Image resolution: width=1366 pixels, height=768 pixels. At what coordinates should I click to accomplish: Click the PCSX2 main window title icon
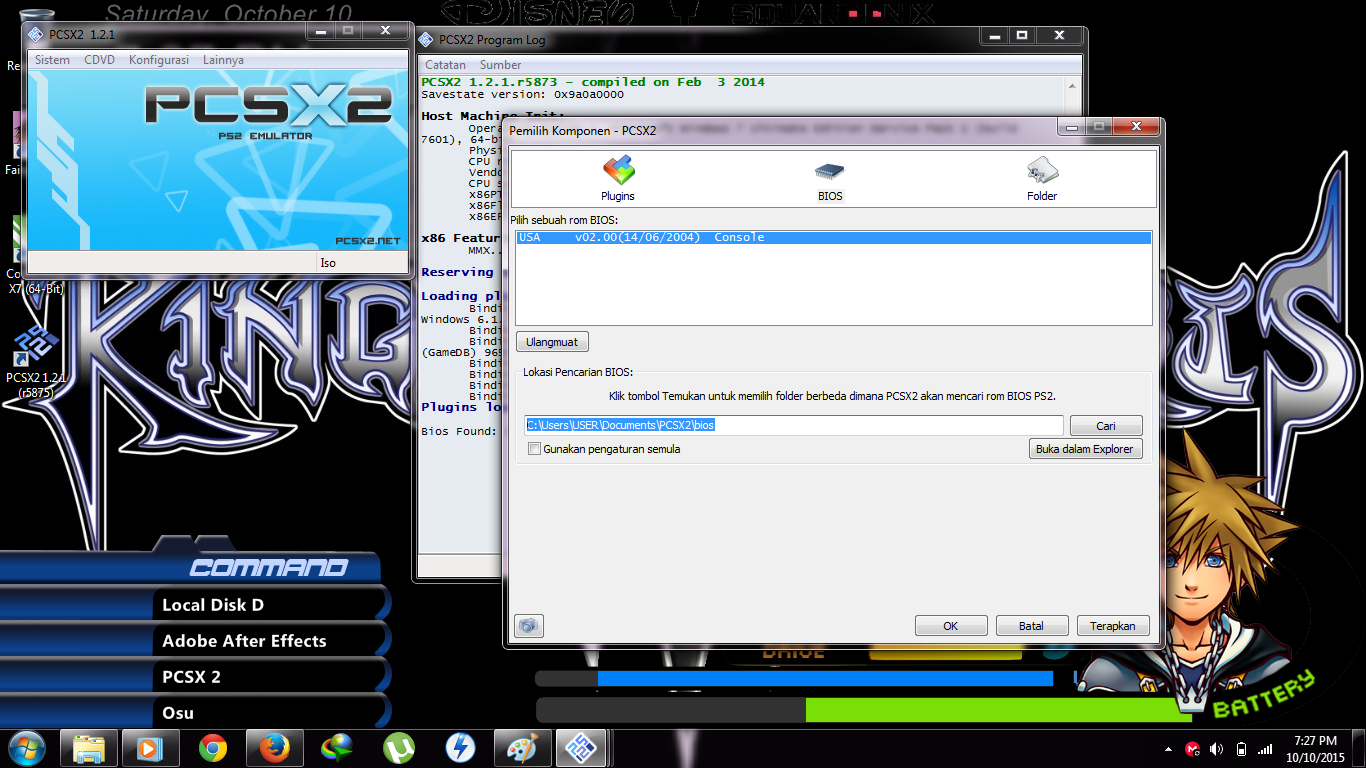[x=36, y=34]
